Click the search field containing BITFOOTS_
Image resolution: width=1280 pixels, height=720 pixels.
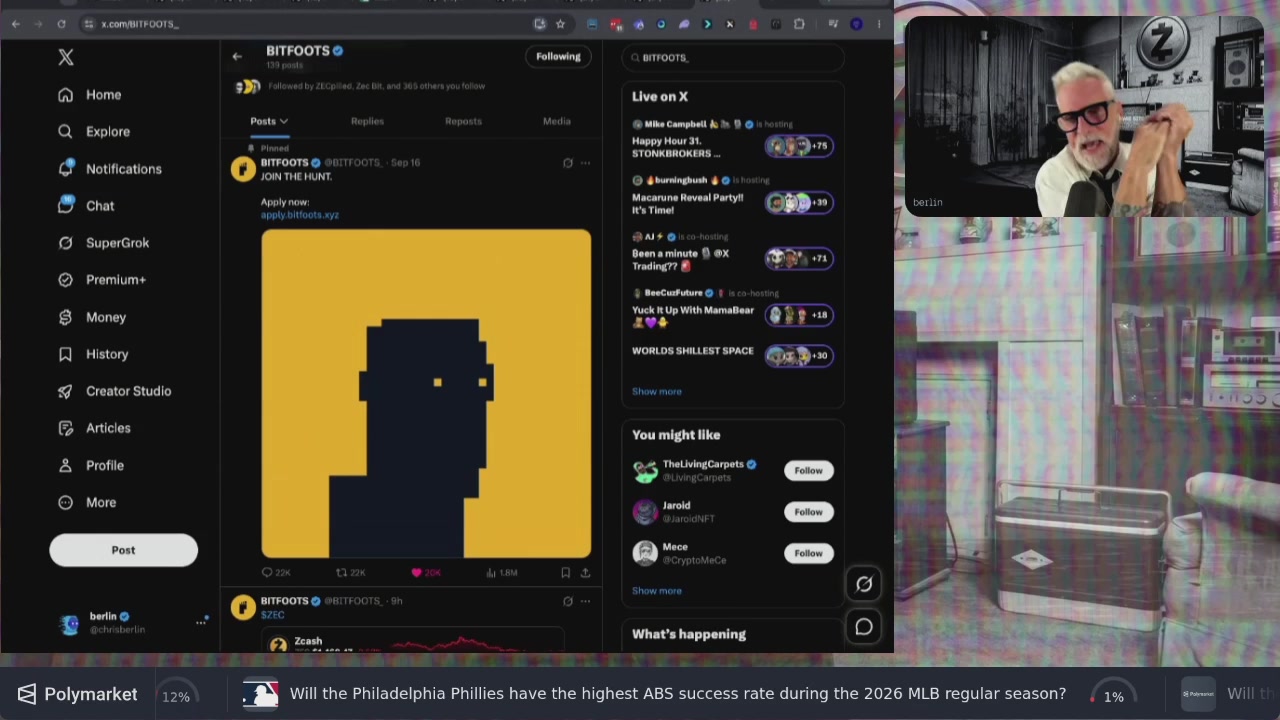pyautogui.click(x=733, y=58)
